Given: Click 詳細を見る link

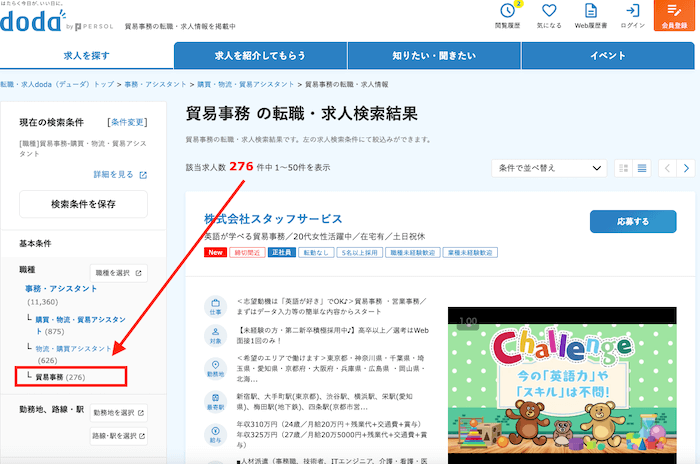Looking at the screenshot, I should click(x=113, y=175).
